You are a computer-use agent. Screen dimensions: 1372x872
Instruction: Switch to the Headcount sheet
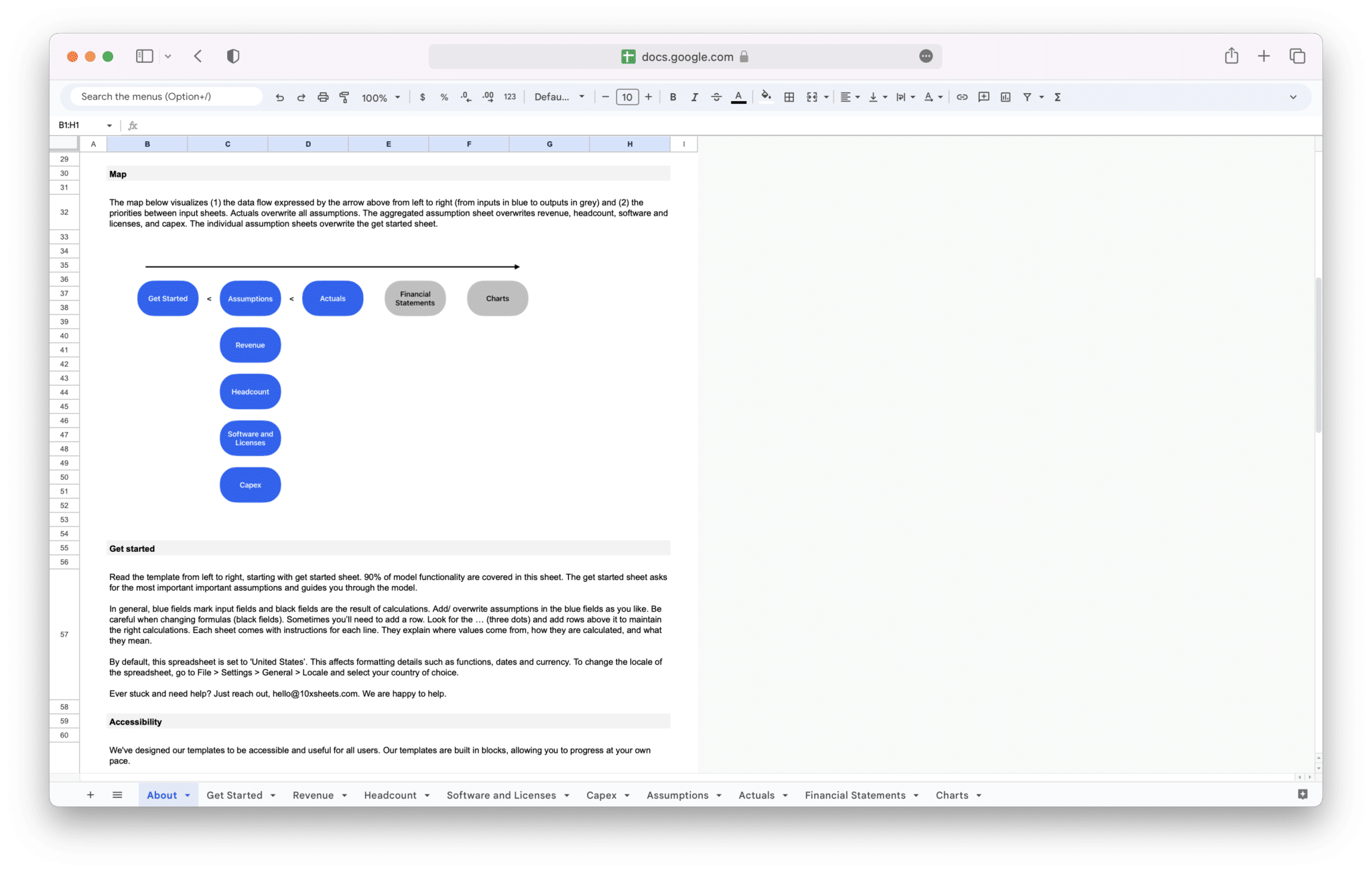coord(391,795)
